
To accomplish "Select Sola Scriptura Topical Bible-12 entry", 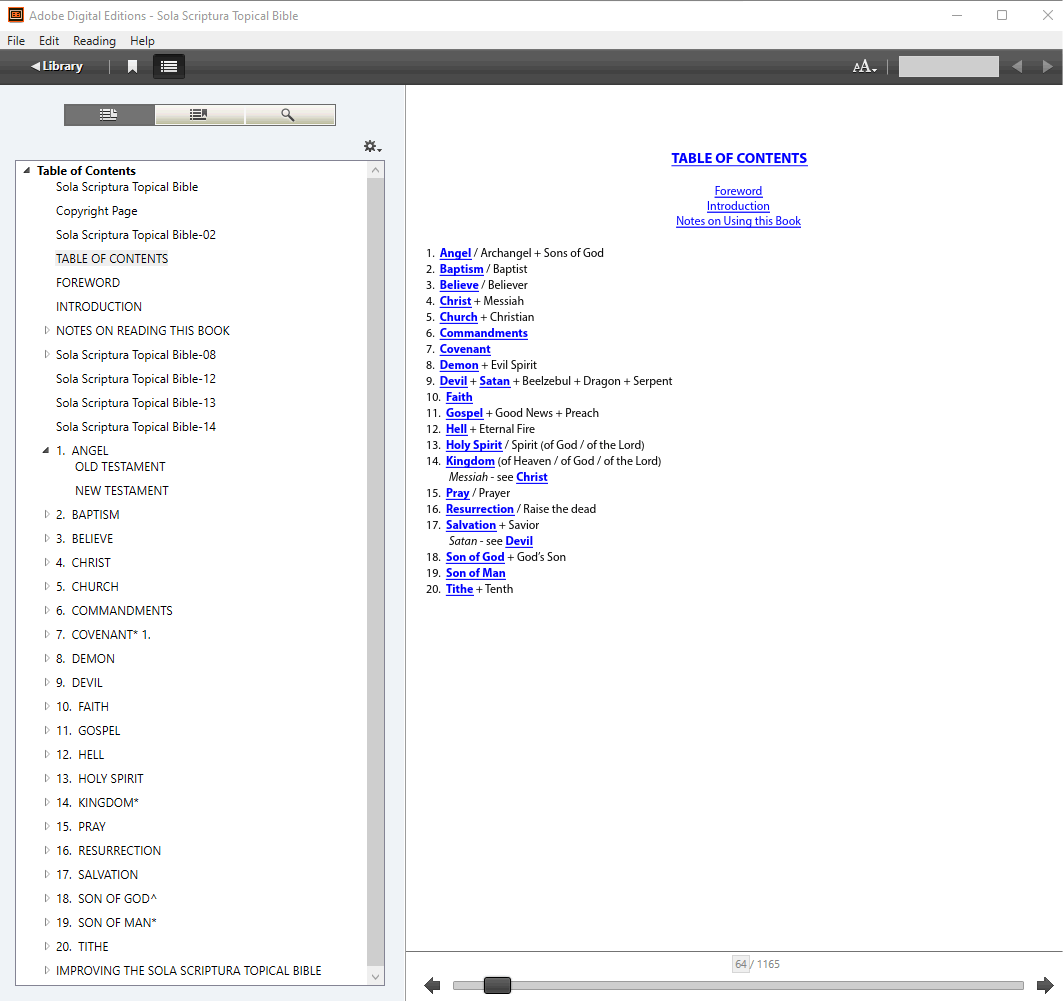I will pyautogui.click(x=136, y=379).
